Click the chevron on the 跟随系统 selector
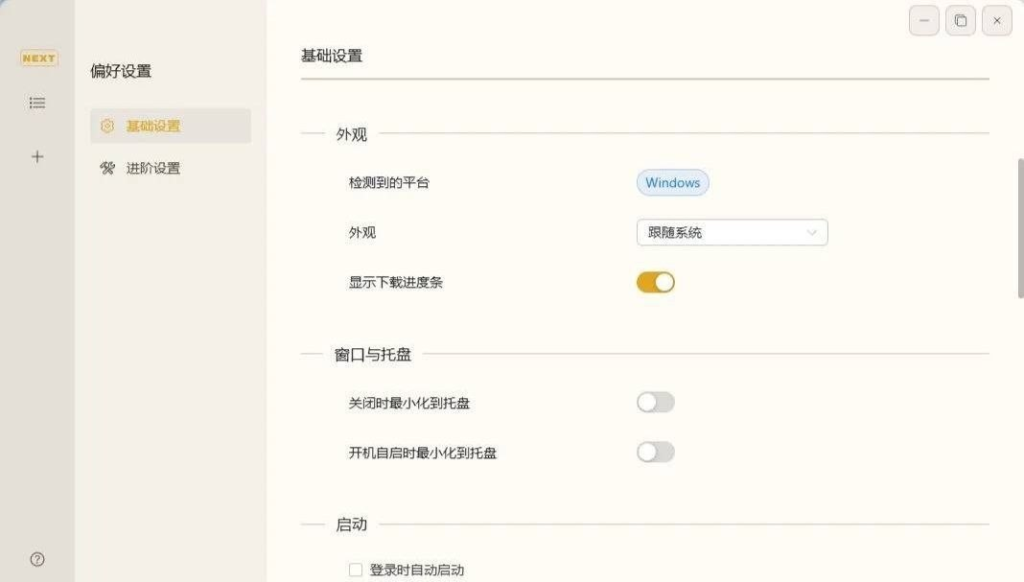The width and height of the screenshot is (1024, 582). coord(812,232)
